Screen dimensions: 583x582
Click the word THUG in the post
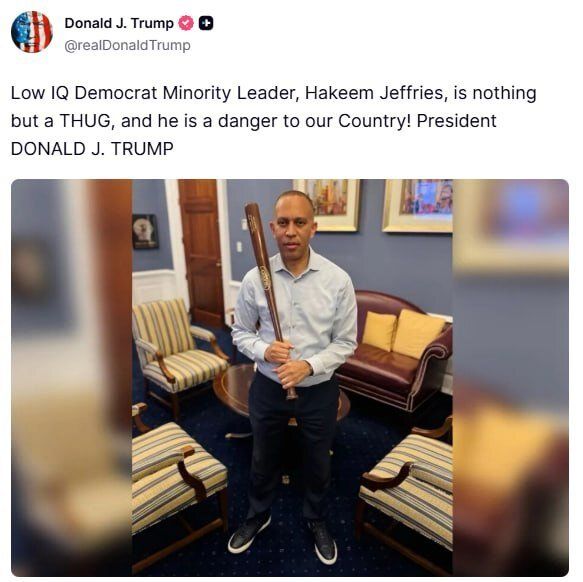[x=85, y=121]
